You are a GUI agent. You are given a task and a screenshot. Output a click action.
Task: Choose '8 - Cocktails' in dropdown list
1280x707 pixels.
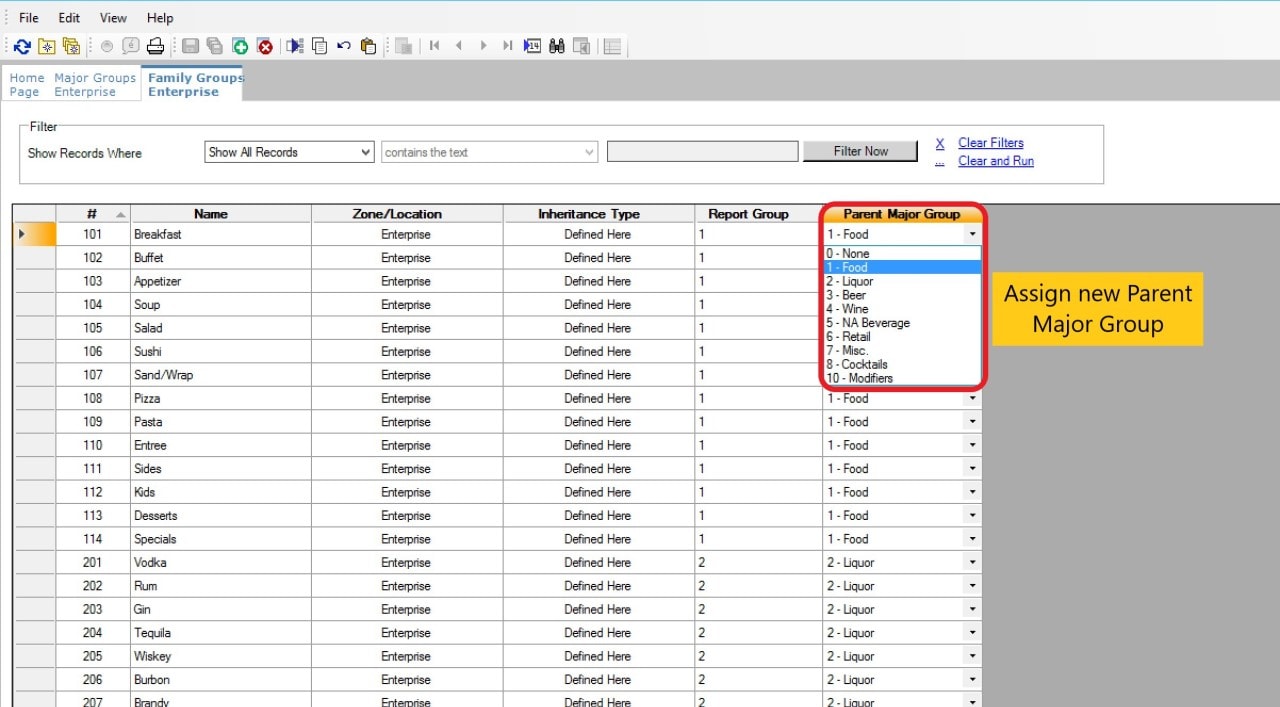pyautogui.click(x=903, y=365)
